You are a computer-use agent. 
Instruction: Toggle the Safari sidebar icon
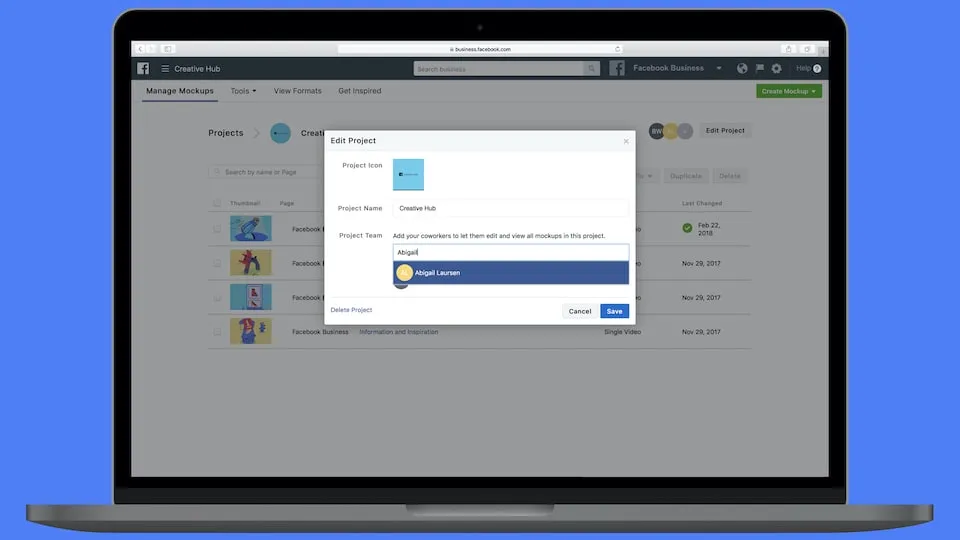click(x=168, y=49)
